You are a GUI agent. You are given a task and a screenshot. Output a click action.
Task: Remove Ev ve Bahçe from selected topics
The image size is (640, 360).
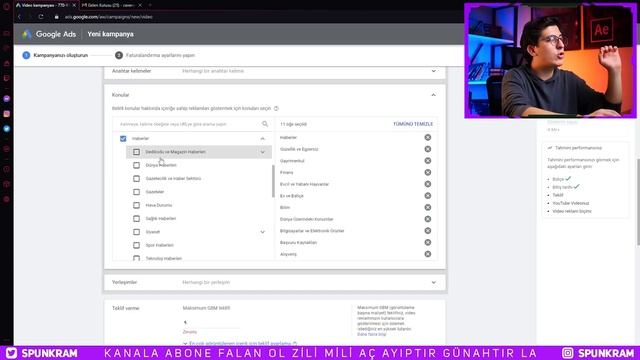pos(427,196)
